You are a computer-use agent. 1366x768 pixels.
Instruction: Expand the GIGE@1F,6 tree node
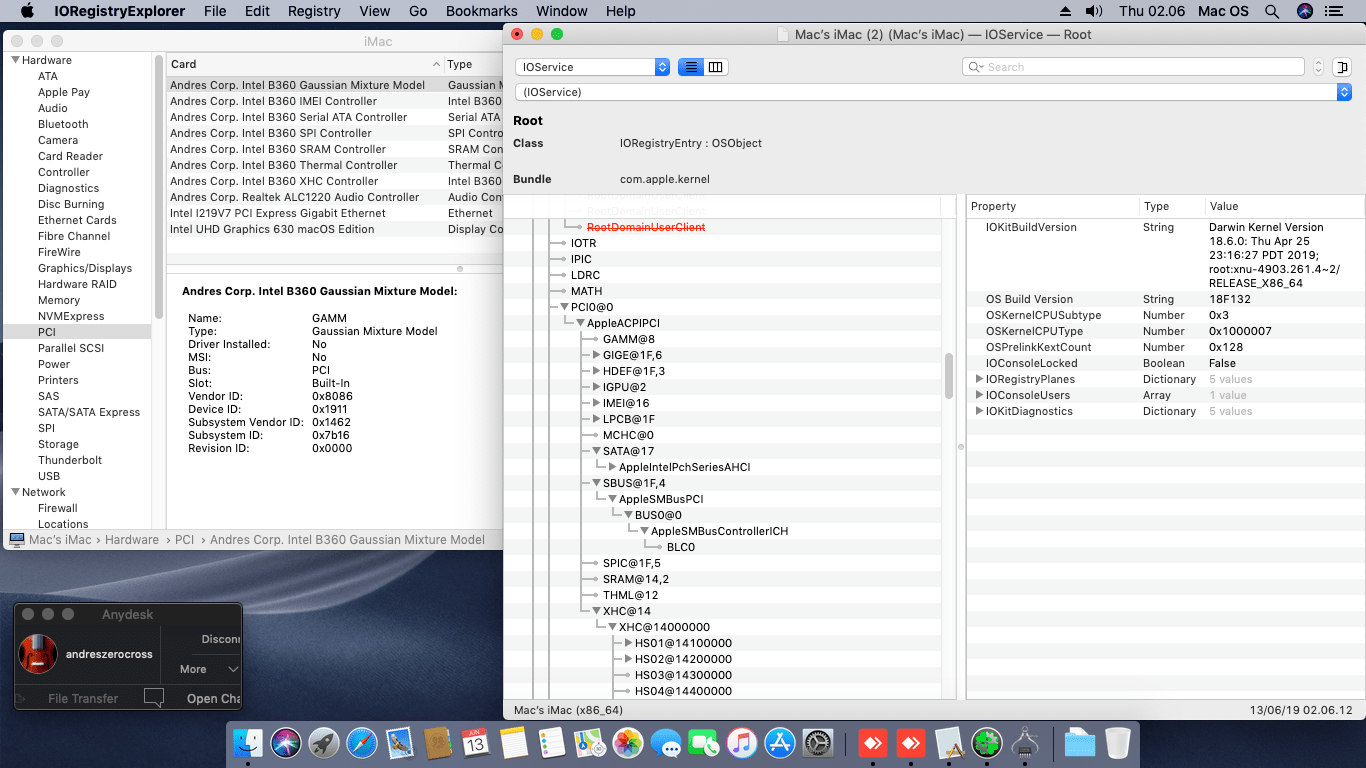click(x=596, y=355)
